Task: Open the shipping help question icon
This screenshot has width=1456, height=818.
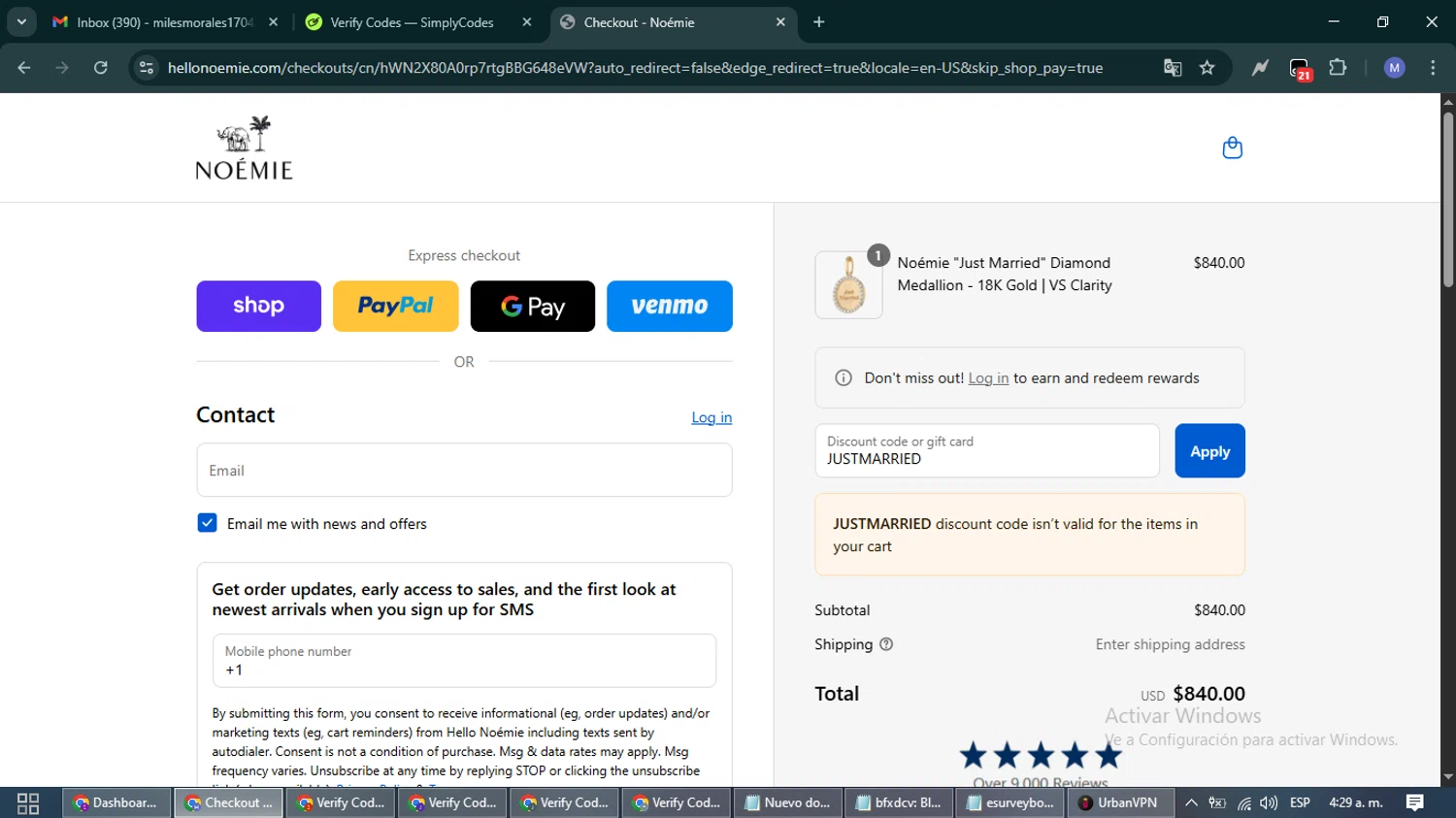Action: click(886, 644)
